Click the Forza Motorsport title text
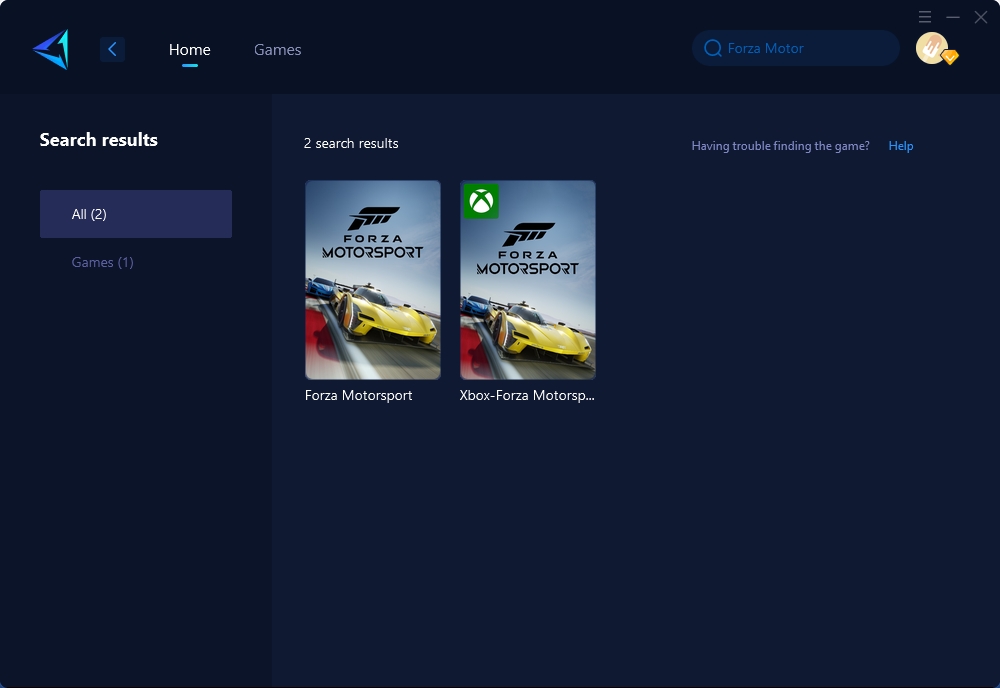The width and height of the screenshot is (1000, 688). point(358,395)
